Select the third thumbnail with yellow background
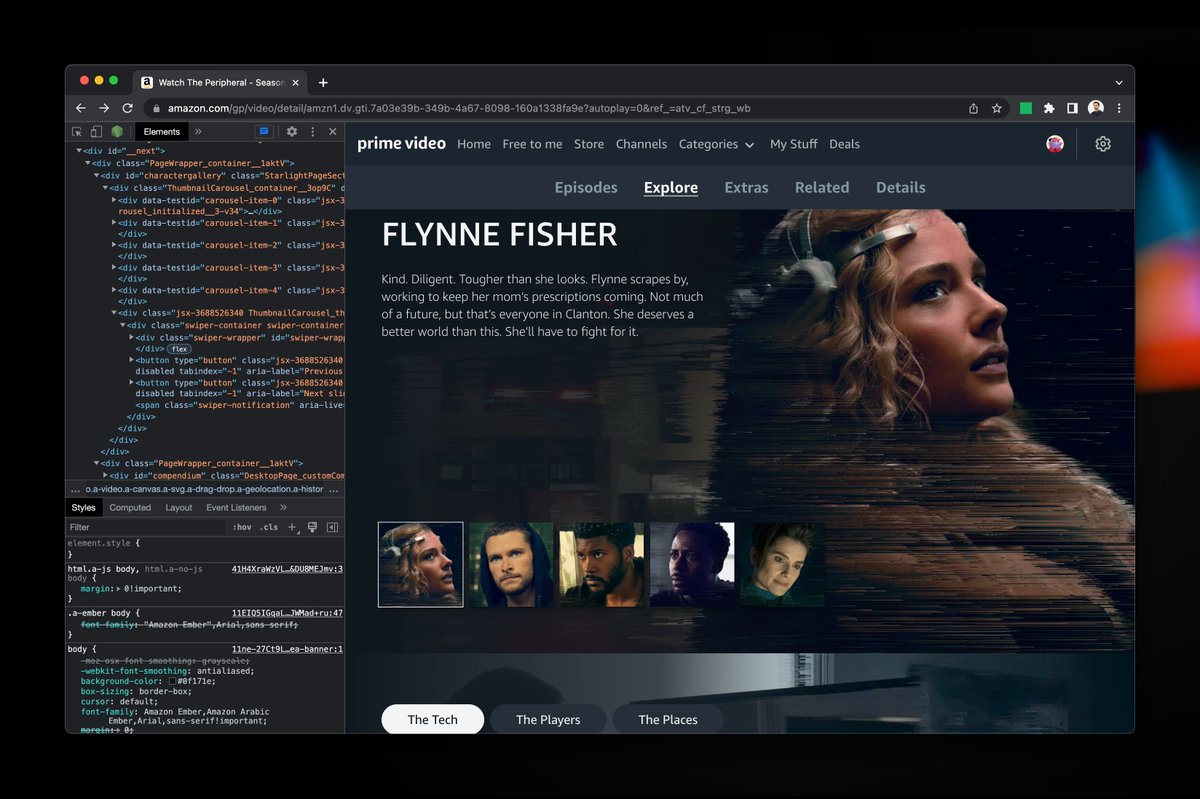This screenshot has height=799, width=1200. [602, 564]
